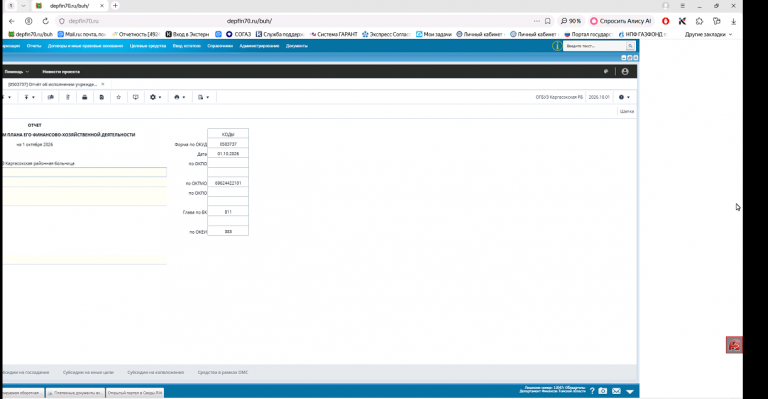Click the small icon left of the profile icon
Screen dimensions: 768x399
click(x=606, y=71)
